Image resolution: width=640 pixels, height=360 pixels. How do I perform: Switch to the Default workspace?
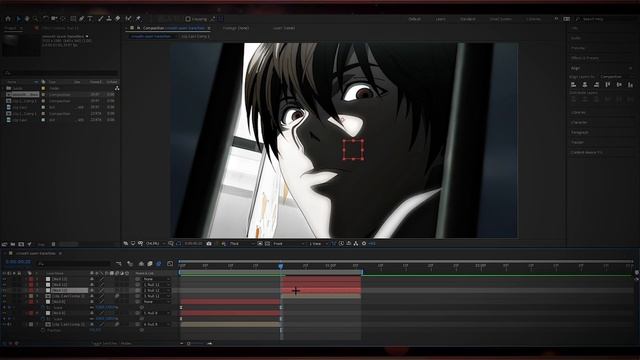[x=414, y=19]
